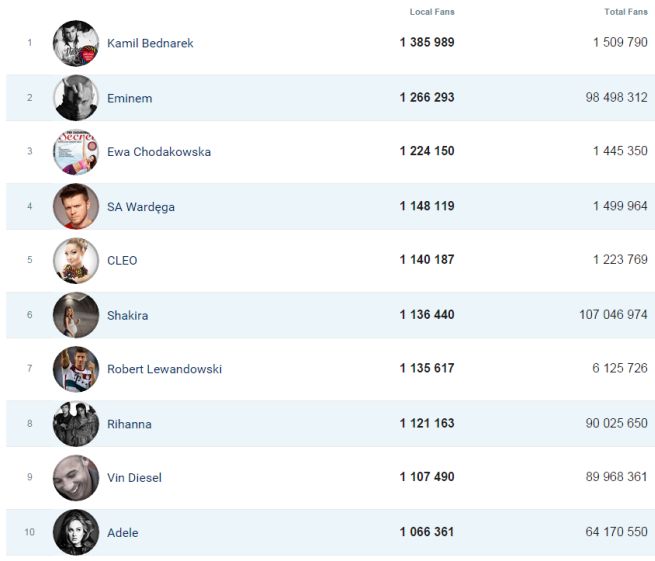Sort by the Local Fans column header
This screenshot has width=655, height=561.
(432, 12)
